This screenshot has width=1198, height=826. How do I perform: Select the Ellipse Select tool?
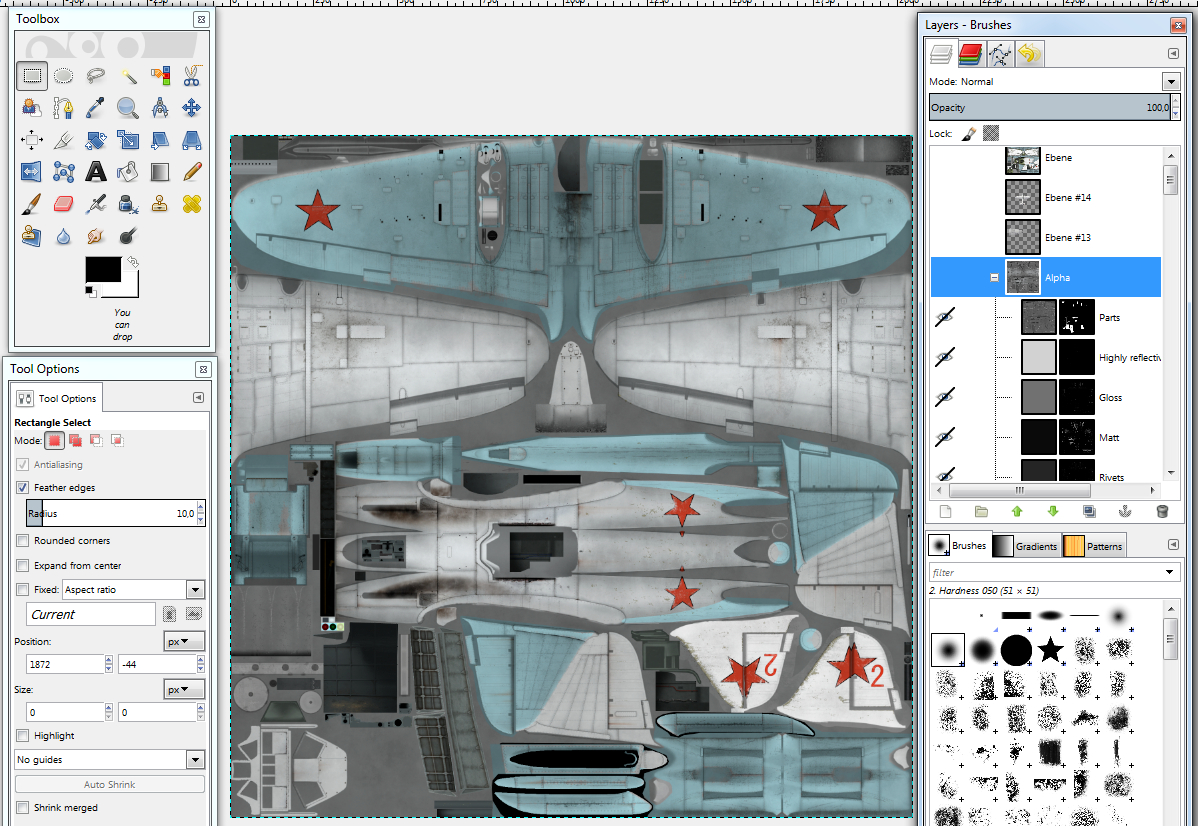(x=63, y=76)
